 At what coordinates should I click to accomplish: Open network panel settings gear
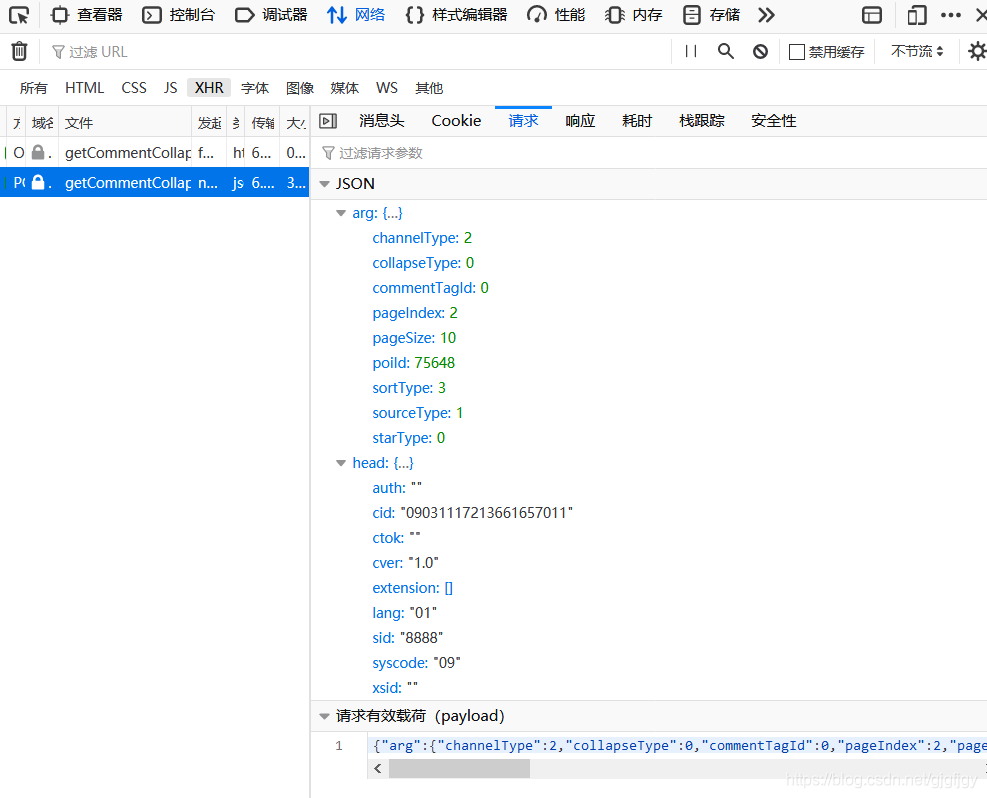pyautogui.click(x=976, y=50)
